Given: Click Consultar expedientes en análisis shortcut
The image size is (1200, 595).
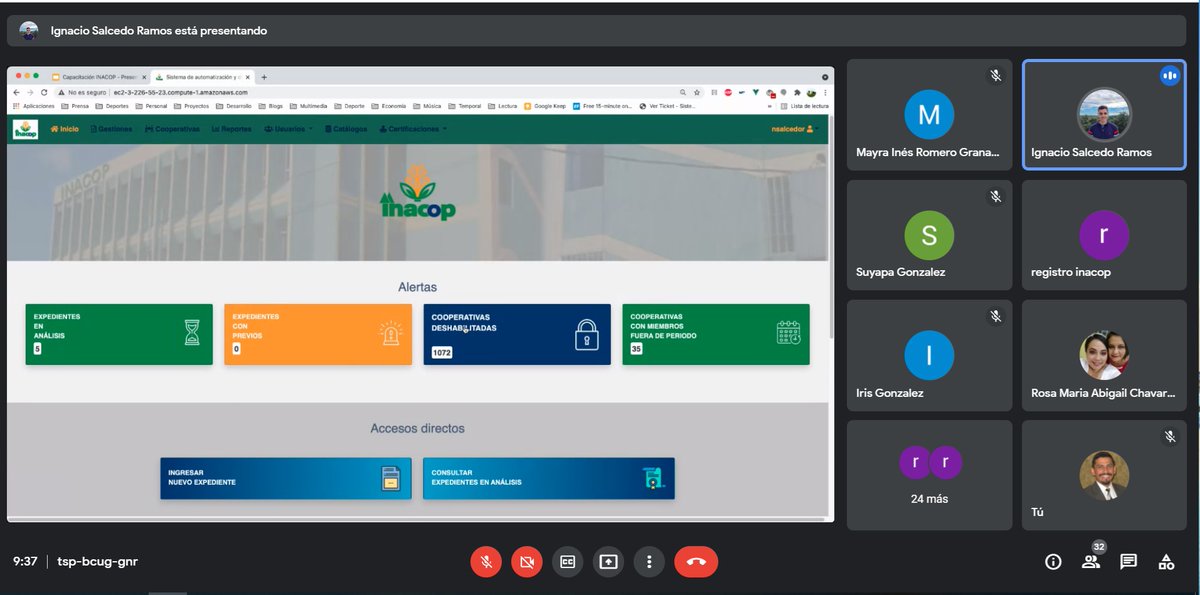Looking at the screenshot, I should 549,478.
